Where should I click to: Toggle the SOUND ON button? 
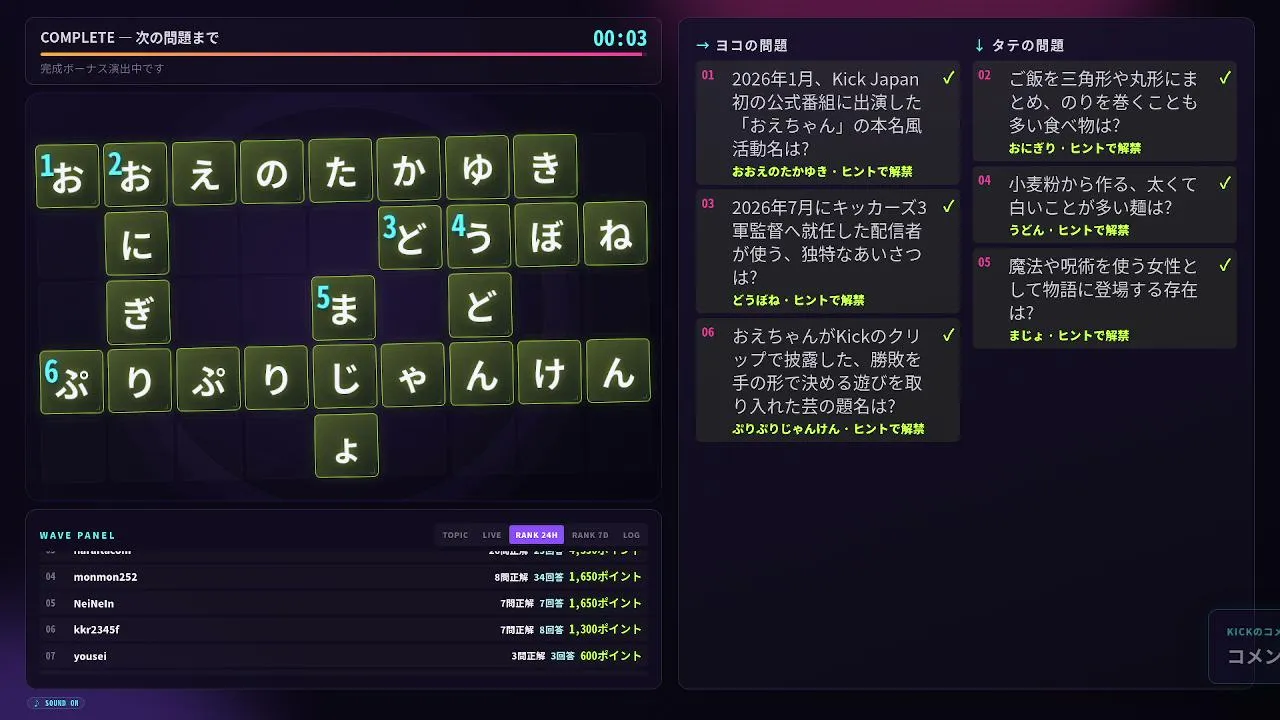tap(56, 703)
